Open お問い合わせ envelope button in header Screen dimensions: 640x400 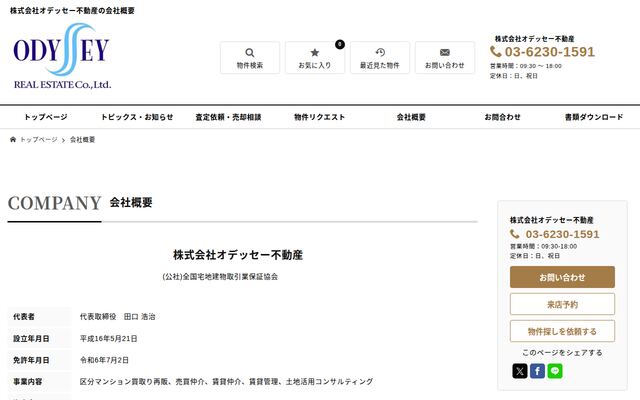pos(445,58)
